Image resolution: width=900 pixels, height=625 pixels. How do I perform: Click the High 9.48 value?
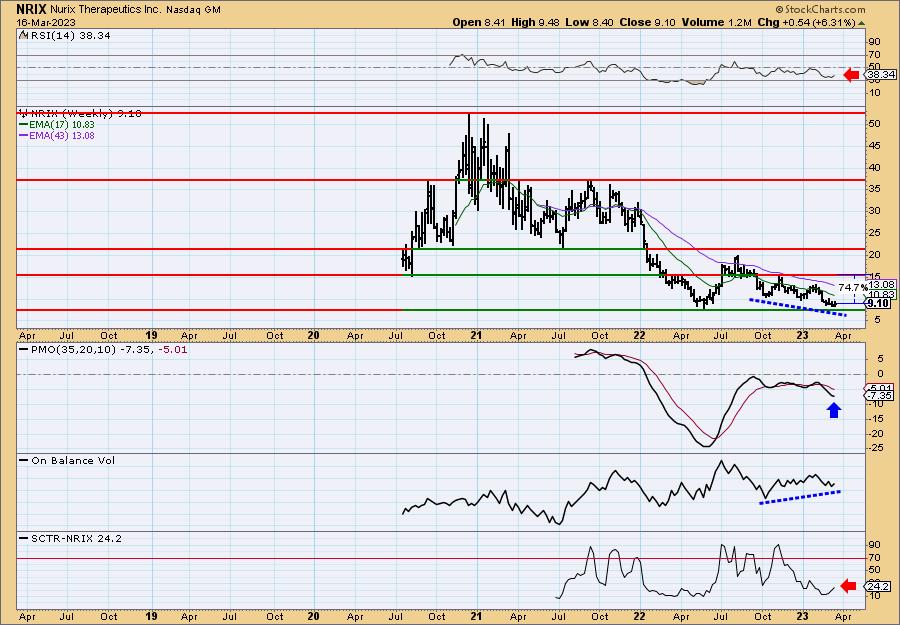click(537, 22)
